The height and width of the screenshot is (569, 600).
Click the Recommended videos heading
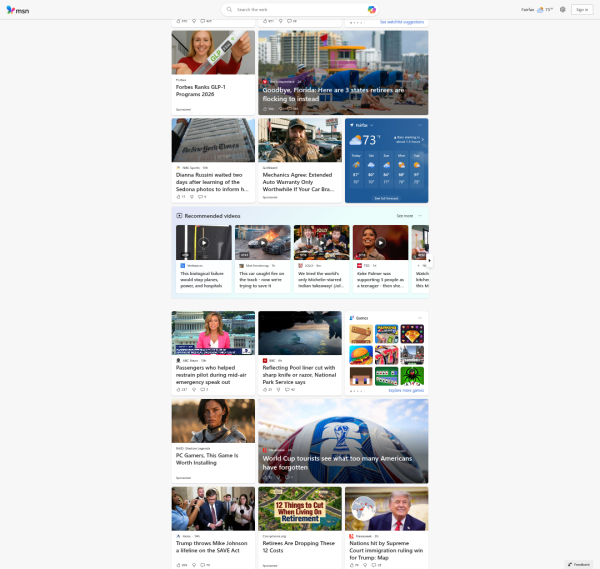[x=212, y=216]
